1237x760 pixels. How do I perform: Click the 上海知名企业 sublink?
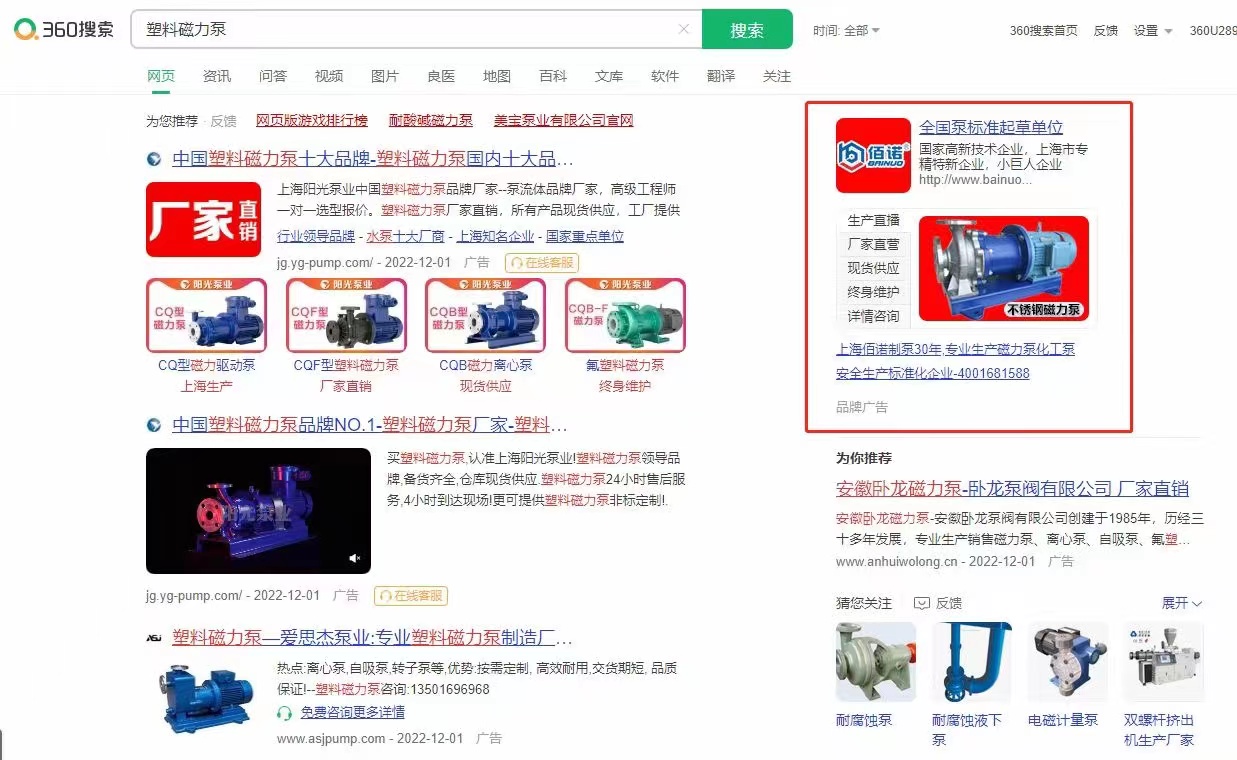click(x=496, y=237)
